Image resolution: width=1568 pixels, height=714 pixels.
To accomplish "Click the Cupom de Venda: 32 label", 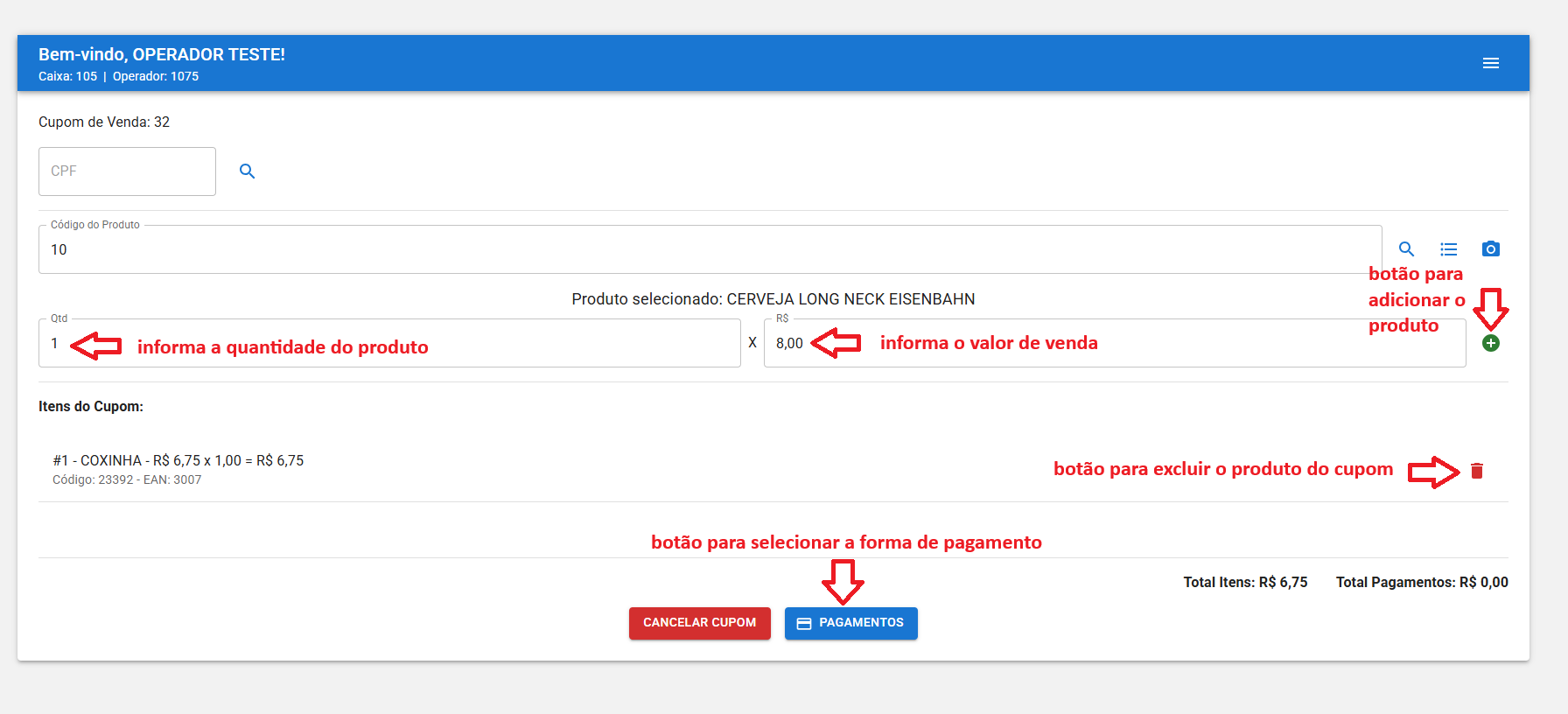I will tap(104, 122).
